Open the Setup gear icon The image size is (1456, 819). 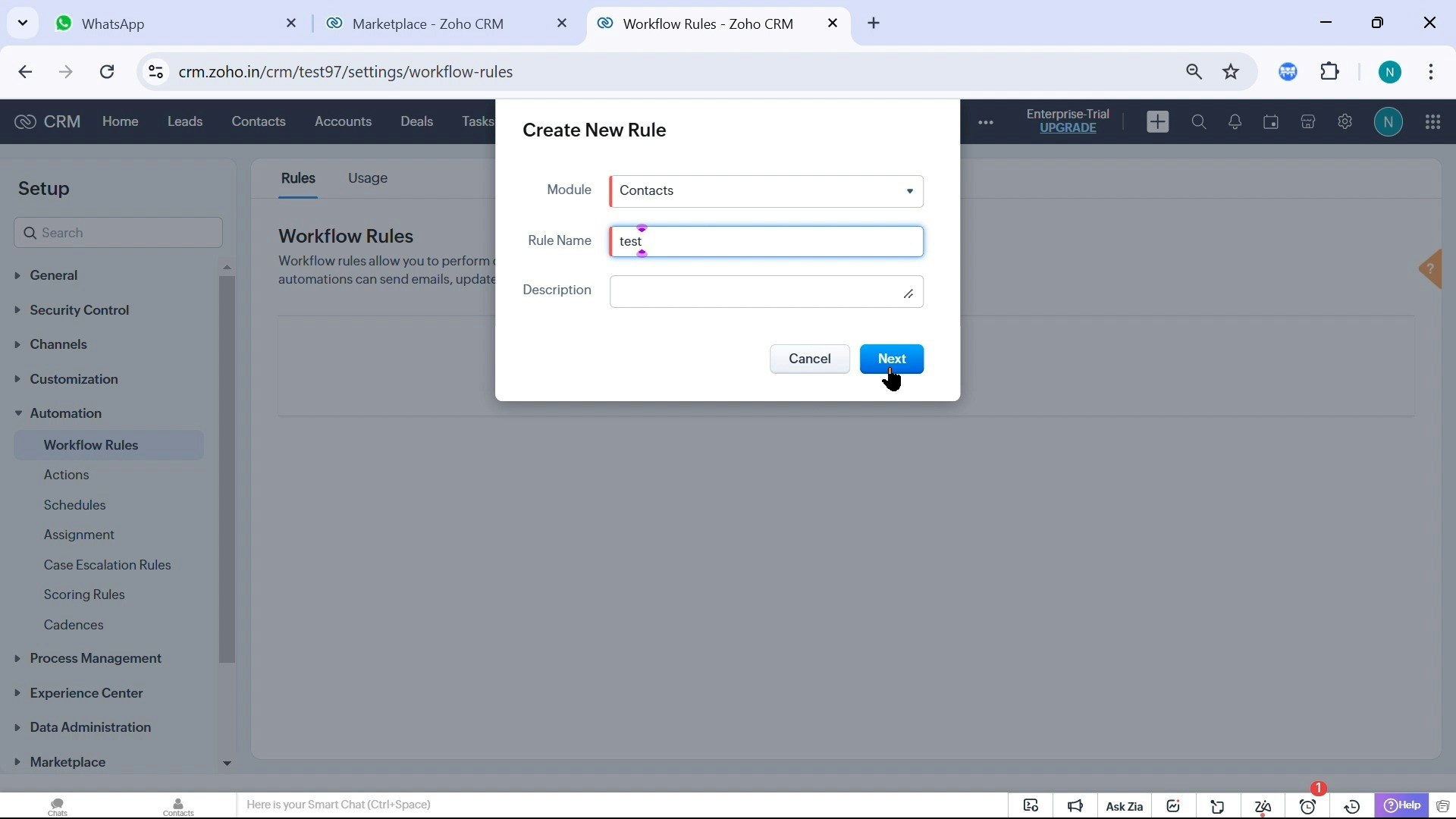(x=1345, y=122)
